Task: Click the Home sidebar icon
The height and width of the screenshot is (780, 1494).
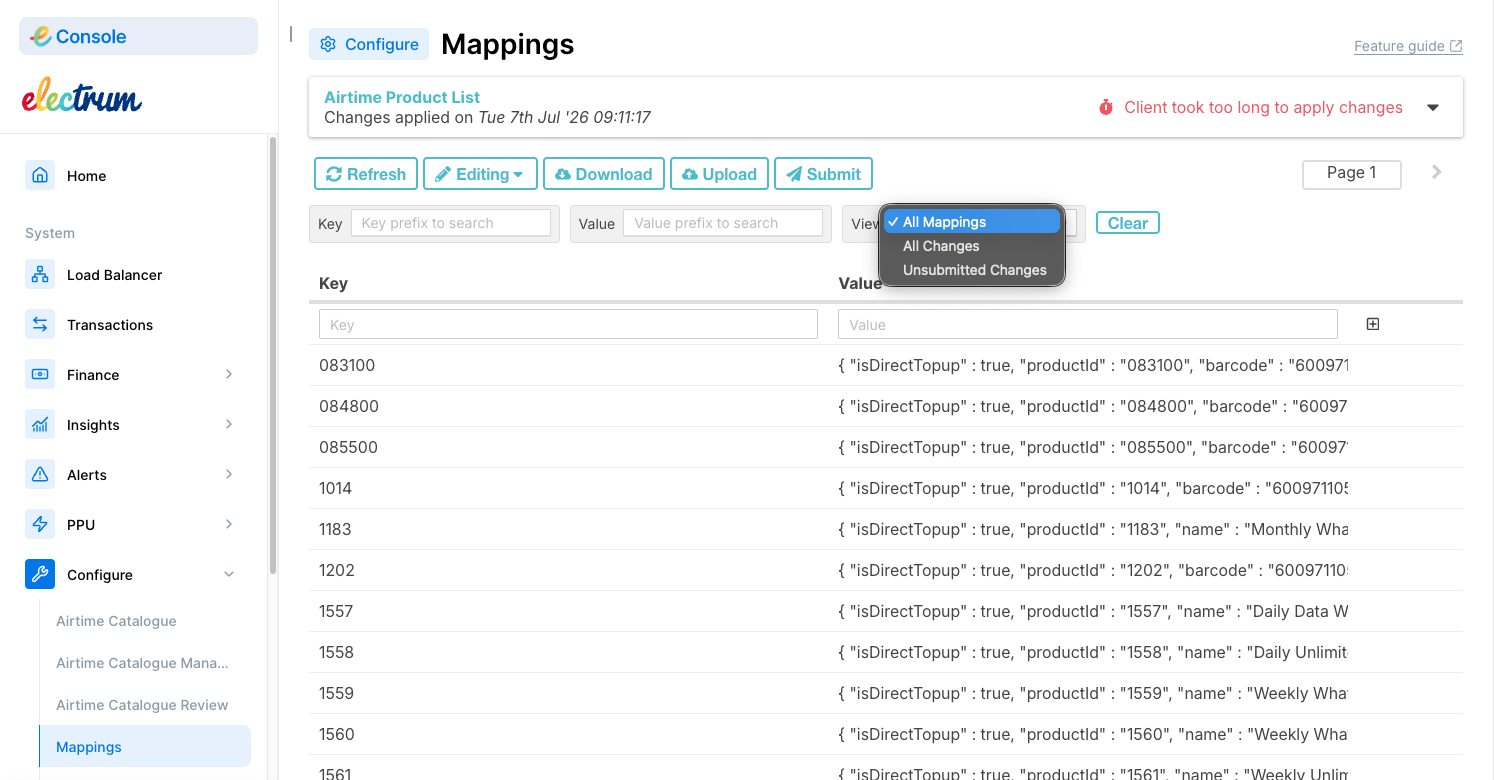Action: [40, 175]
